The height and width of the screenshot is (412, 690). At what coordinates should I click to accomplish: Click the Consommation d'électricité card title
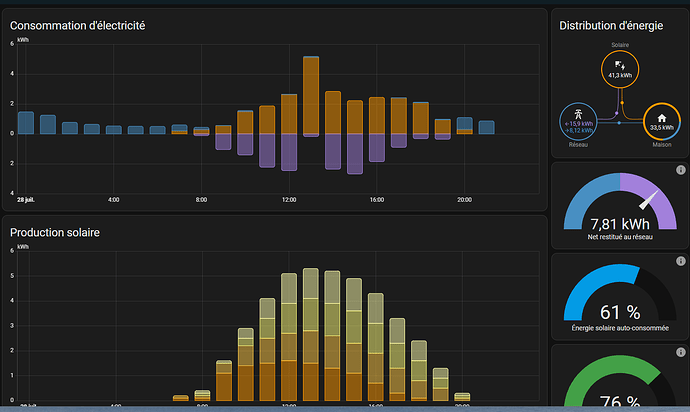78,25
